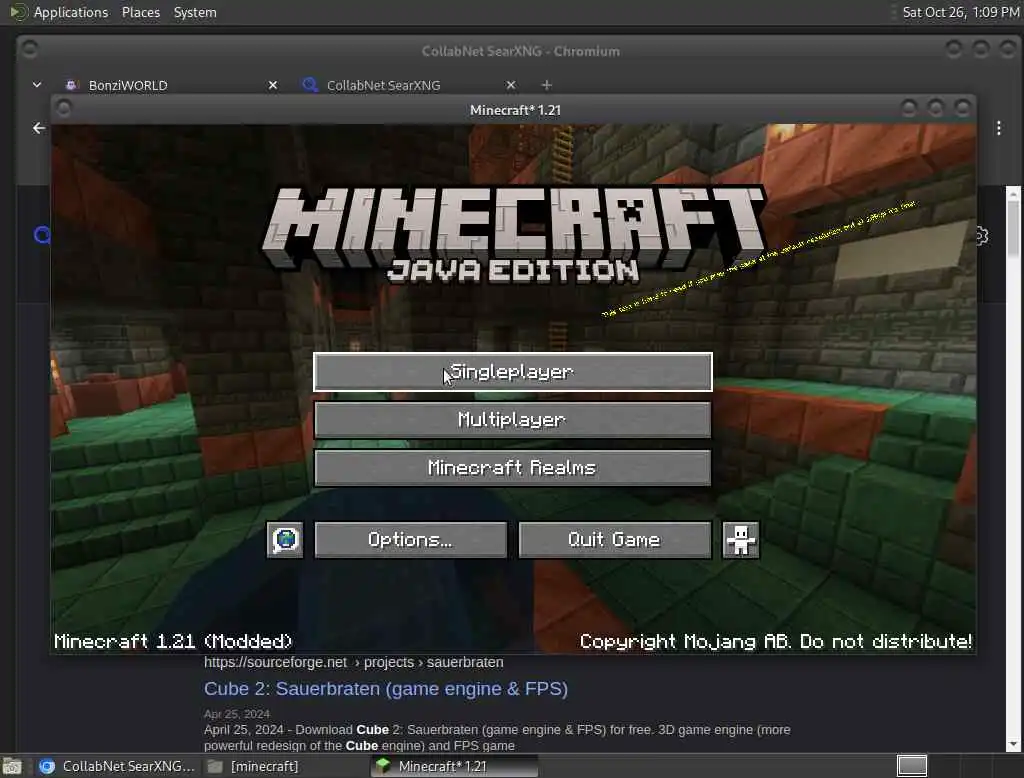The image size is (1024, 778).
Task: Select CollabNet SearXNG in the taskbar
Action: tap(117, 766)
